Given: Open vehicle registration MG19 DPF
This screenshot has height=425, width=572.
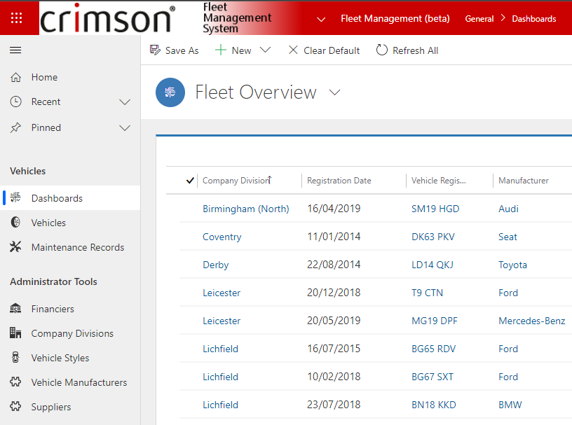Looking at the screenshot, I should [434, 321].
